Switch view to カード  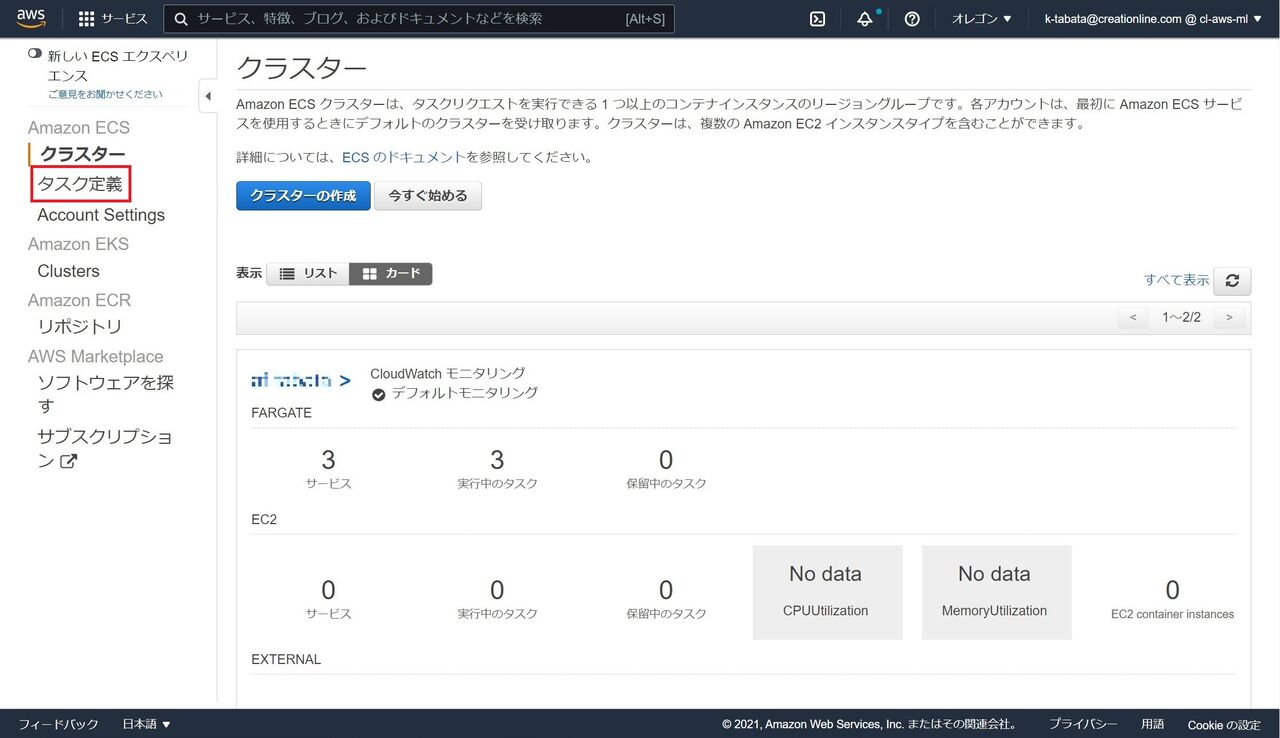pos(391,273)
